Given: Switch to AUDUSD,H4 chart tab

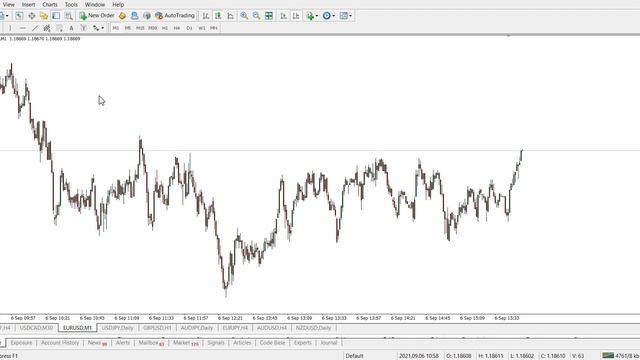Looking at the screenshot, I should (272, 328).
